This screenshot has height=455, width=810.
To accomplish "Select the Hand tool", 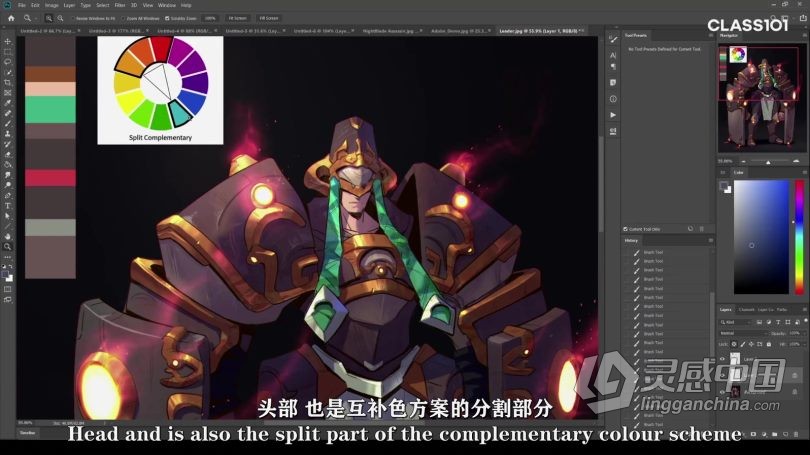I will 7,237.
